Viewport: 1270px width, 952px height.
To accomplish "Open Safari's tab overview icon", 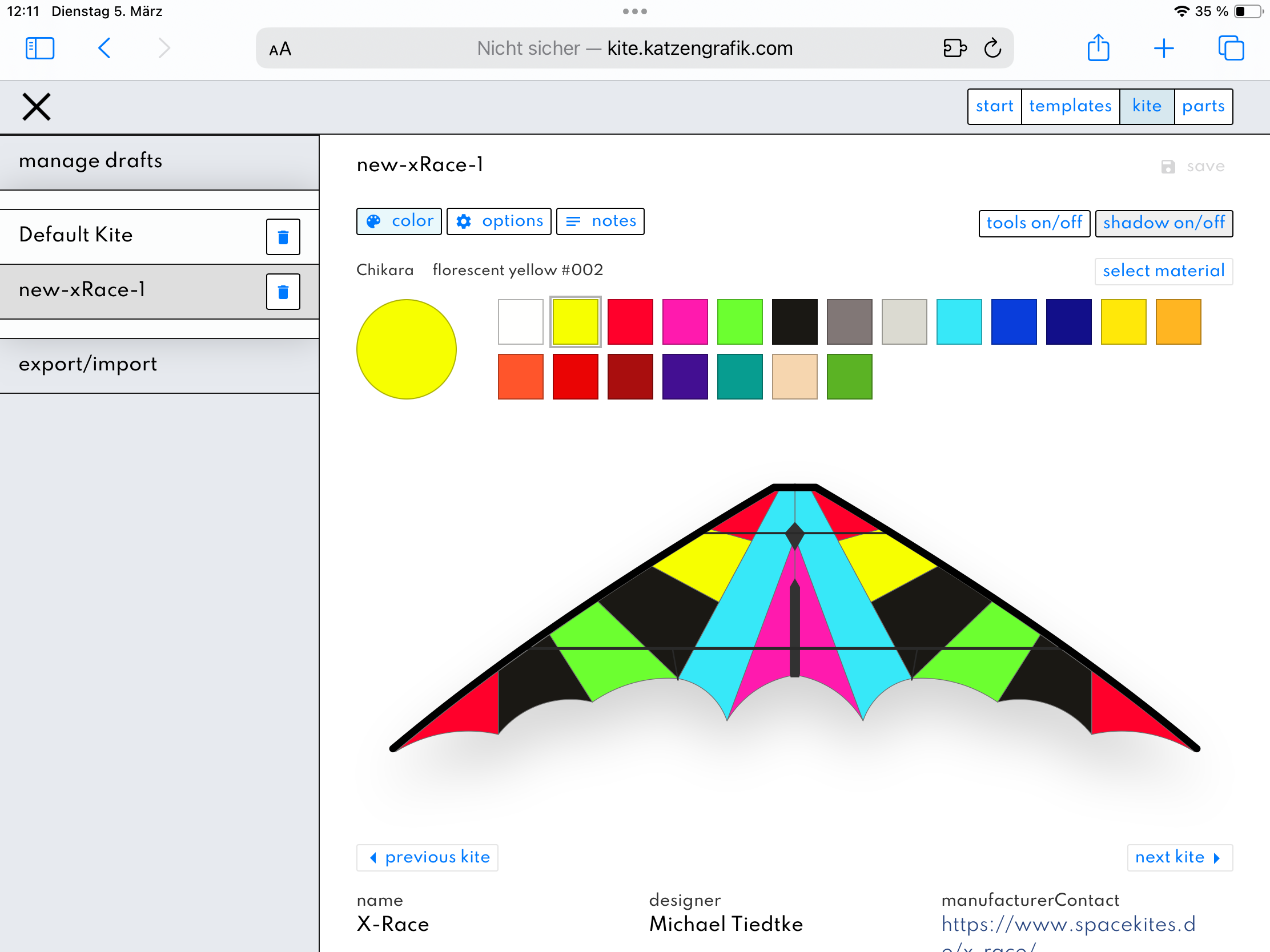I will click(x=1231, y=48).
